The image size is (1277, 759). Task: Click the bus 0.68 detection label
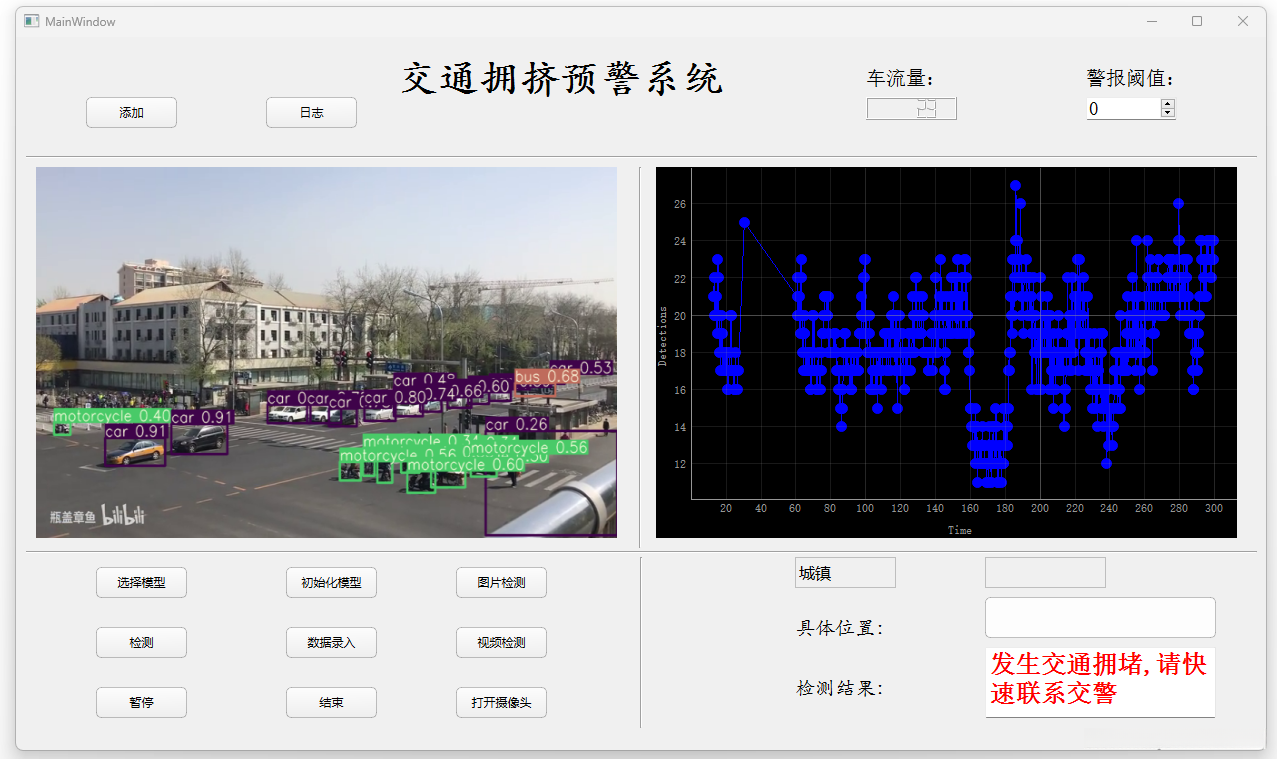pyautogui.click(x=547, y=377)
